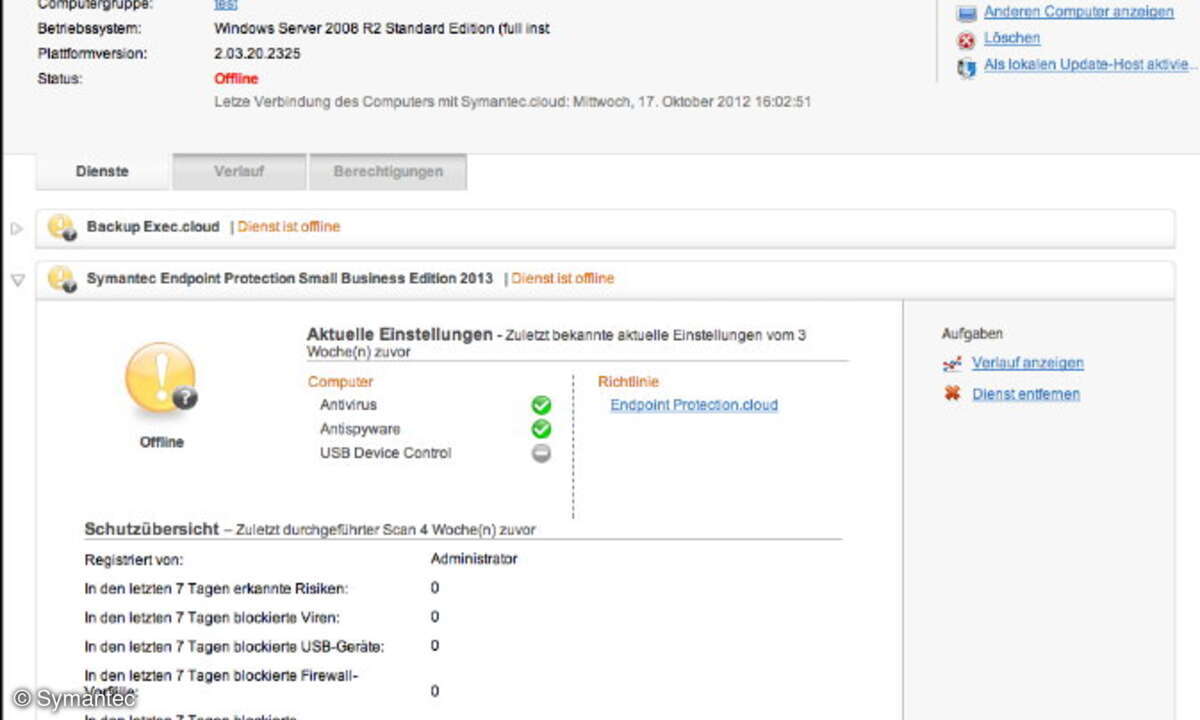Screen dimensions: 1200x720
Task: Click the Administrator value for Registriert von
Action: (x=474, y=559)
